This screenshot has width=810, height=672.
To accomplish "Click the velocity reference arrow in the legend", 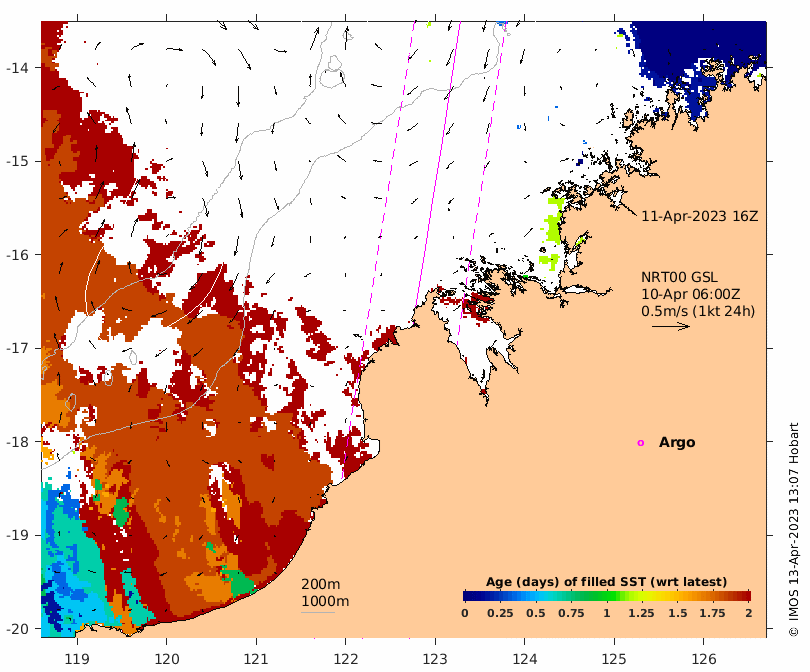I will tap(671, 326).
